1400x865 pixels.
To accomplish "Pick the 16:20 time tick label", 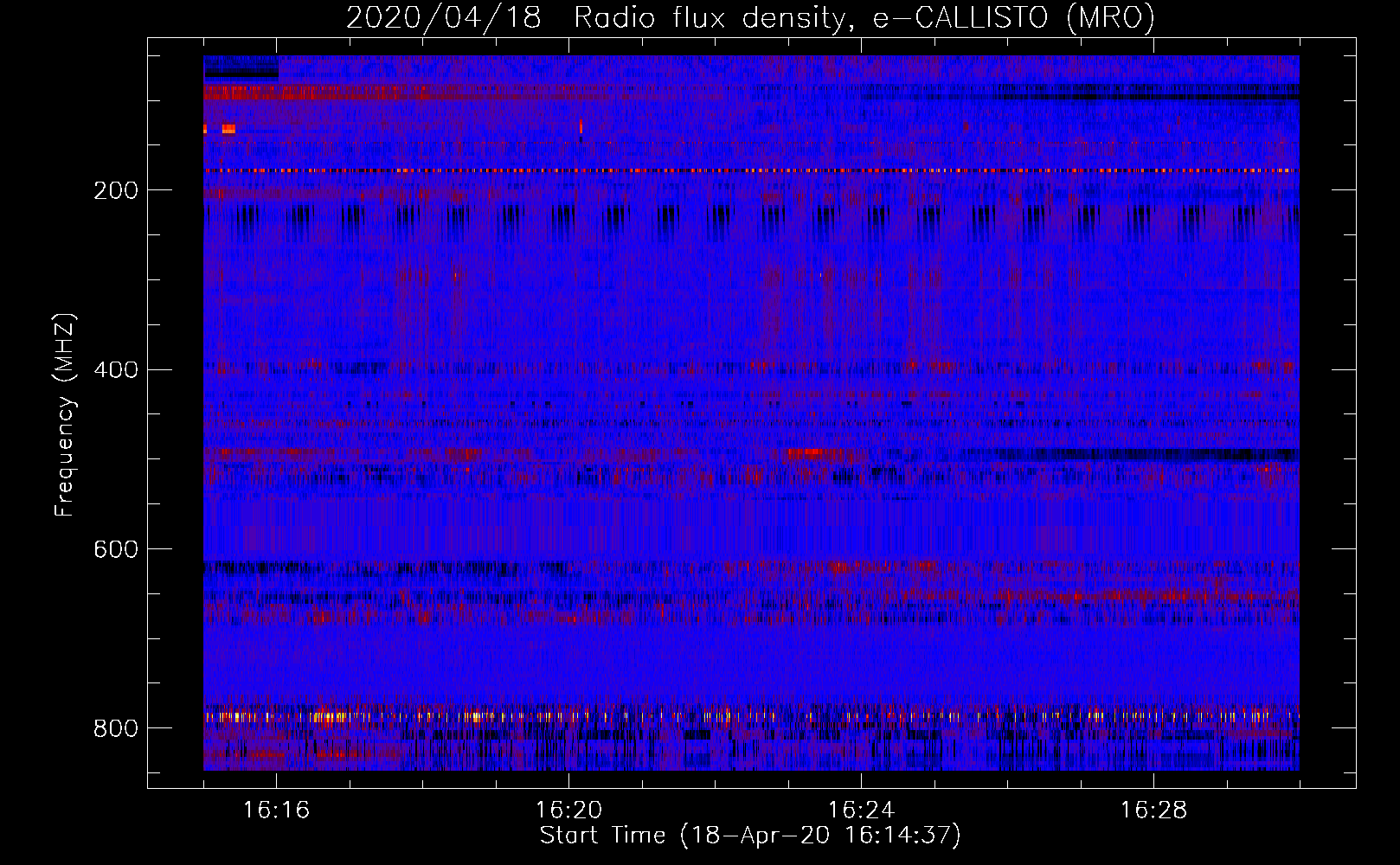I will point(568,810).
